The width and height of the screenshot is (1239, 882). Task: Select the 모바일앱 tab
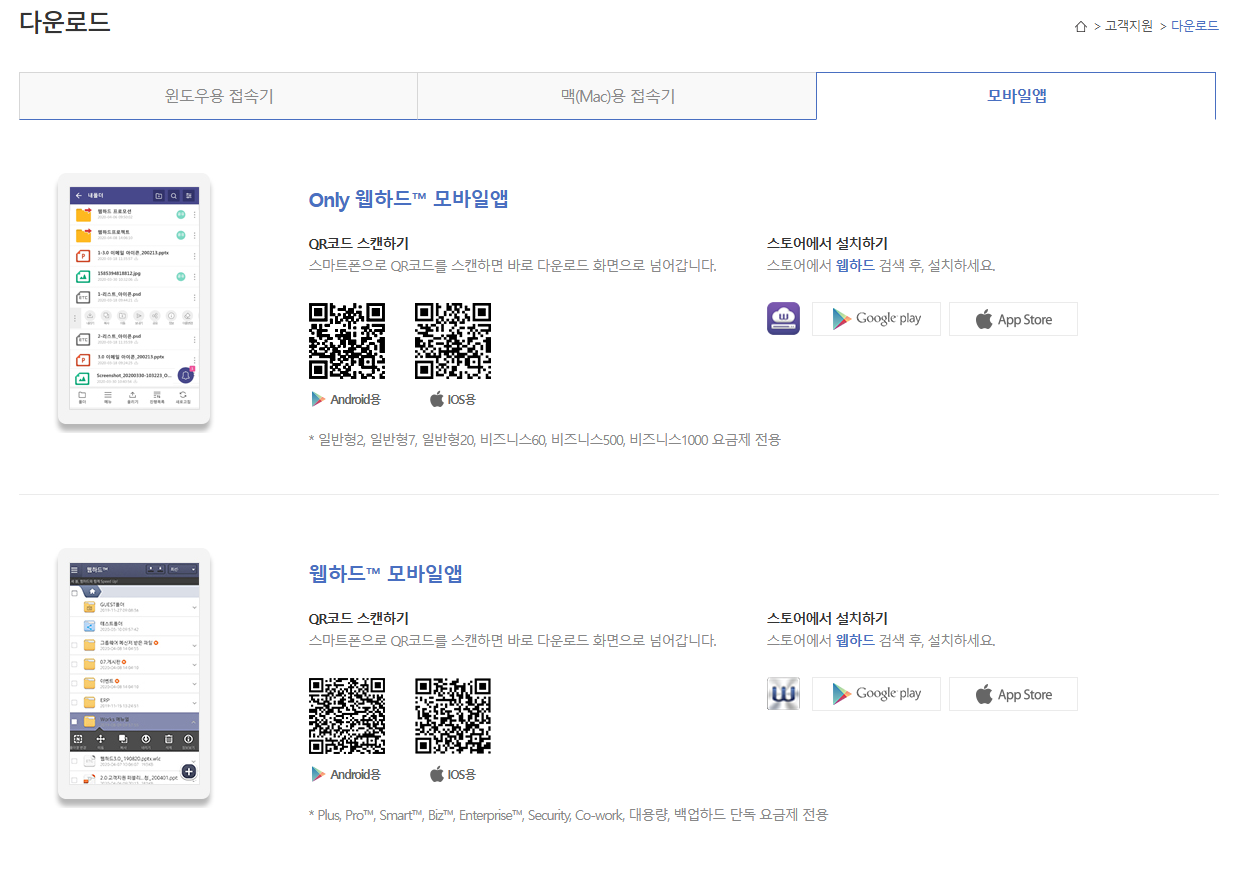[x=1016, y=96]
